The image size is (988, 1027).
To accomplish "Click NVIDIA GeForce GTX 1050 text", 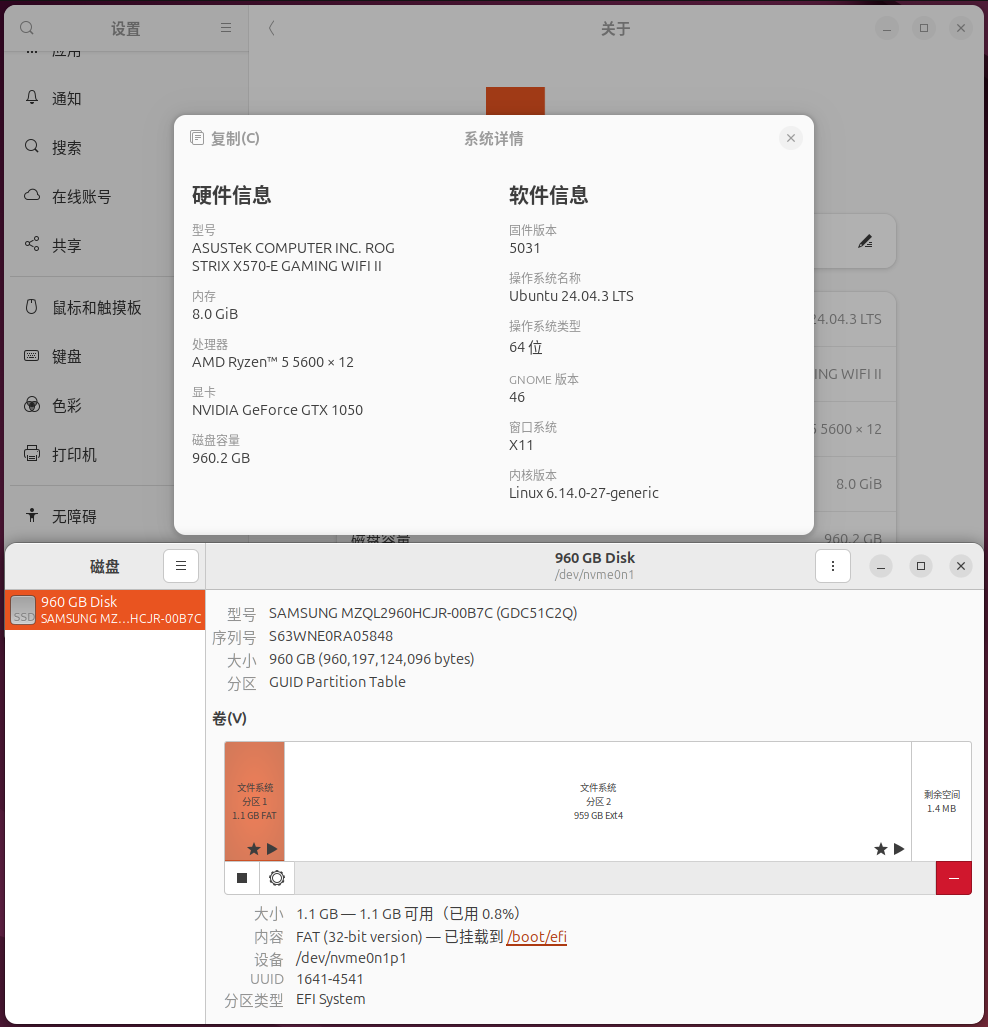I will 277,410.
